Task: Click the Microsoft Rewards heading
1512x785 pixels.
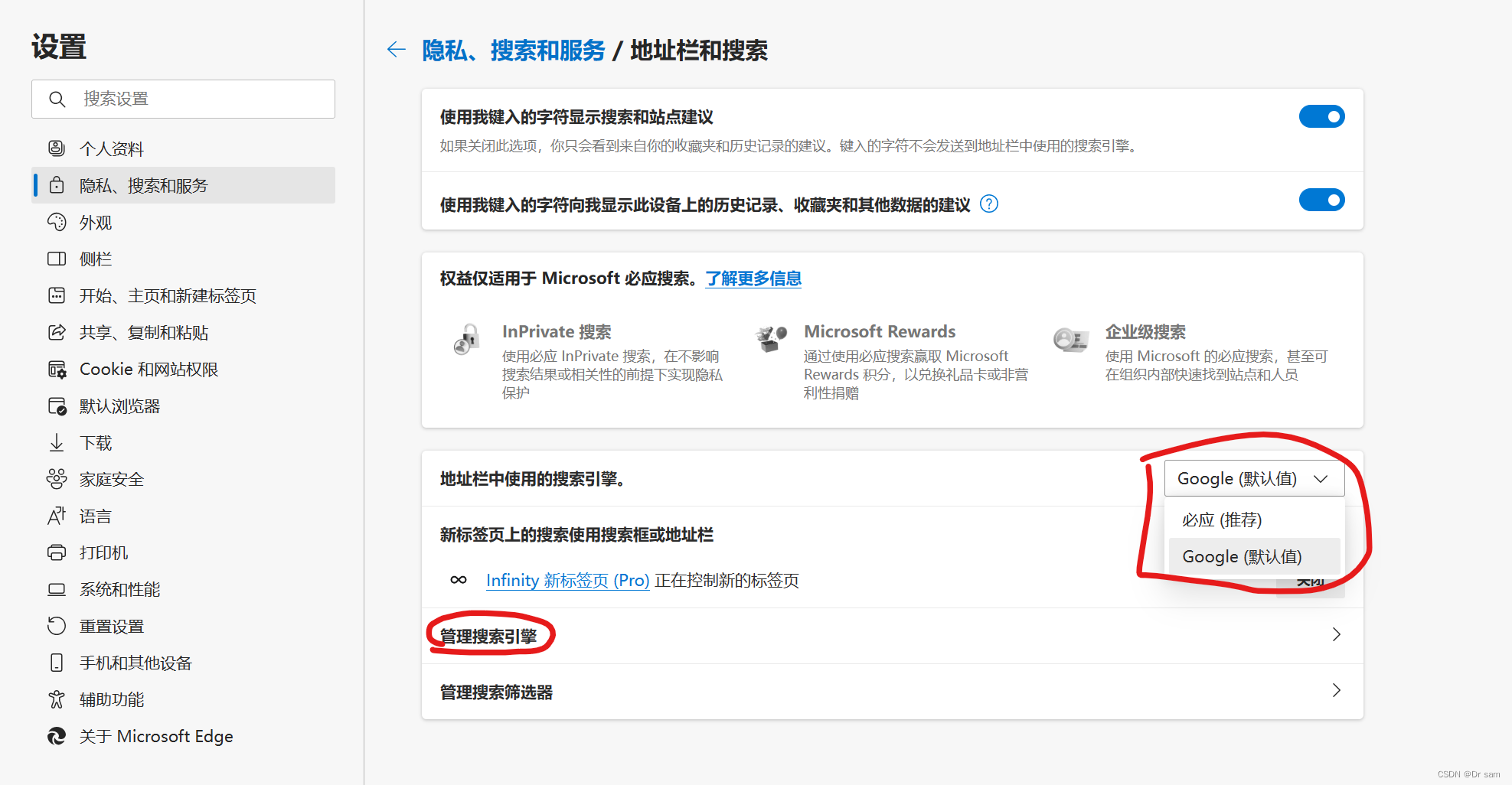Action: [x=880, y=331]
